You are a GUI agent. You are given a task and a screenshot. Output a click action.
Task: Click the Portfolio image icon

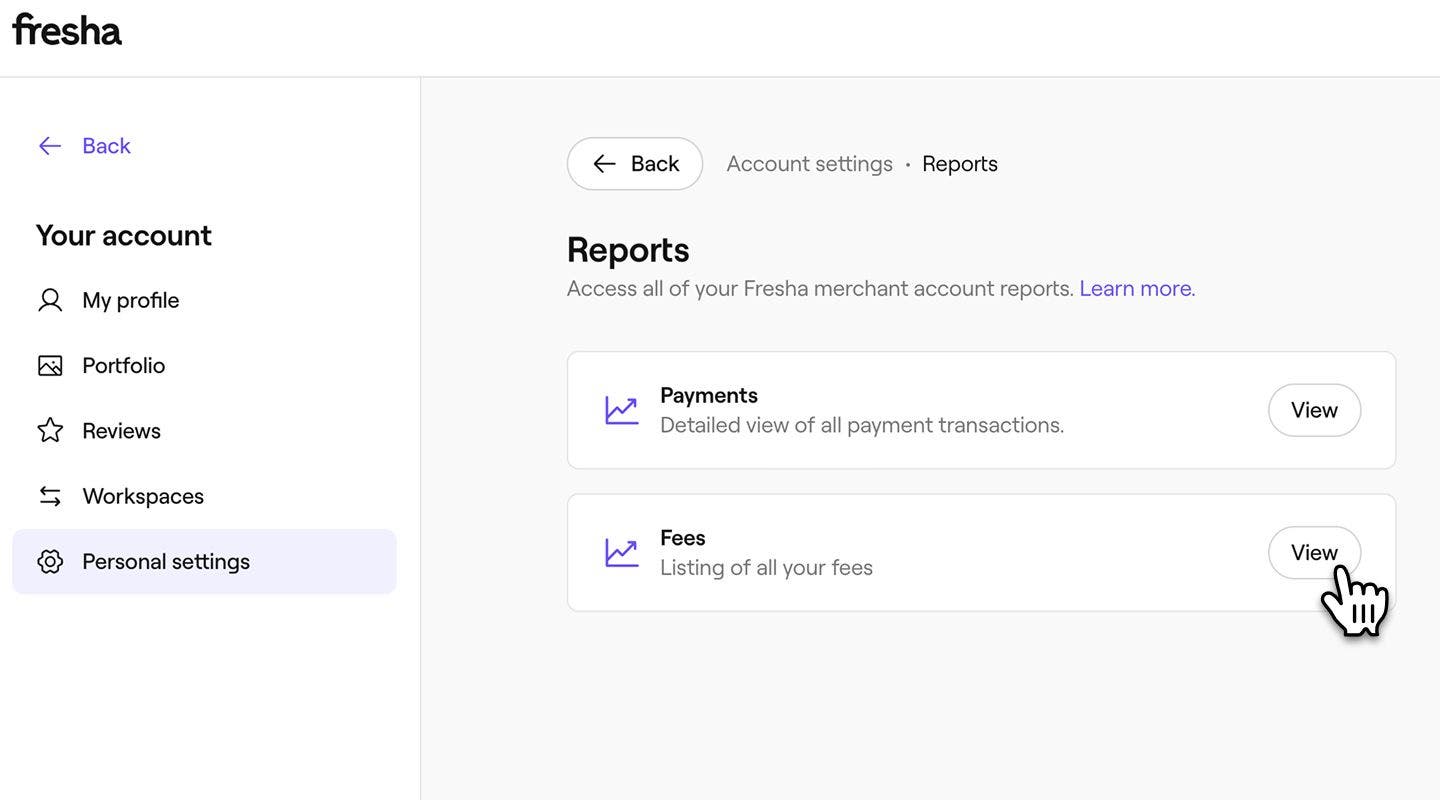click(x=50, y=366)
